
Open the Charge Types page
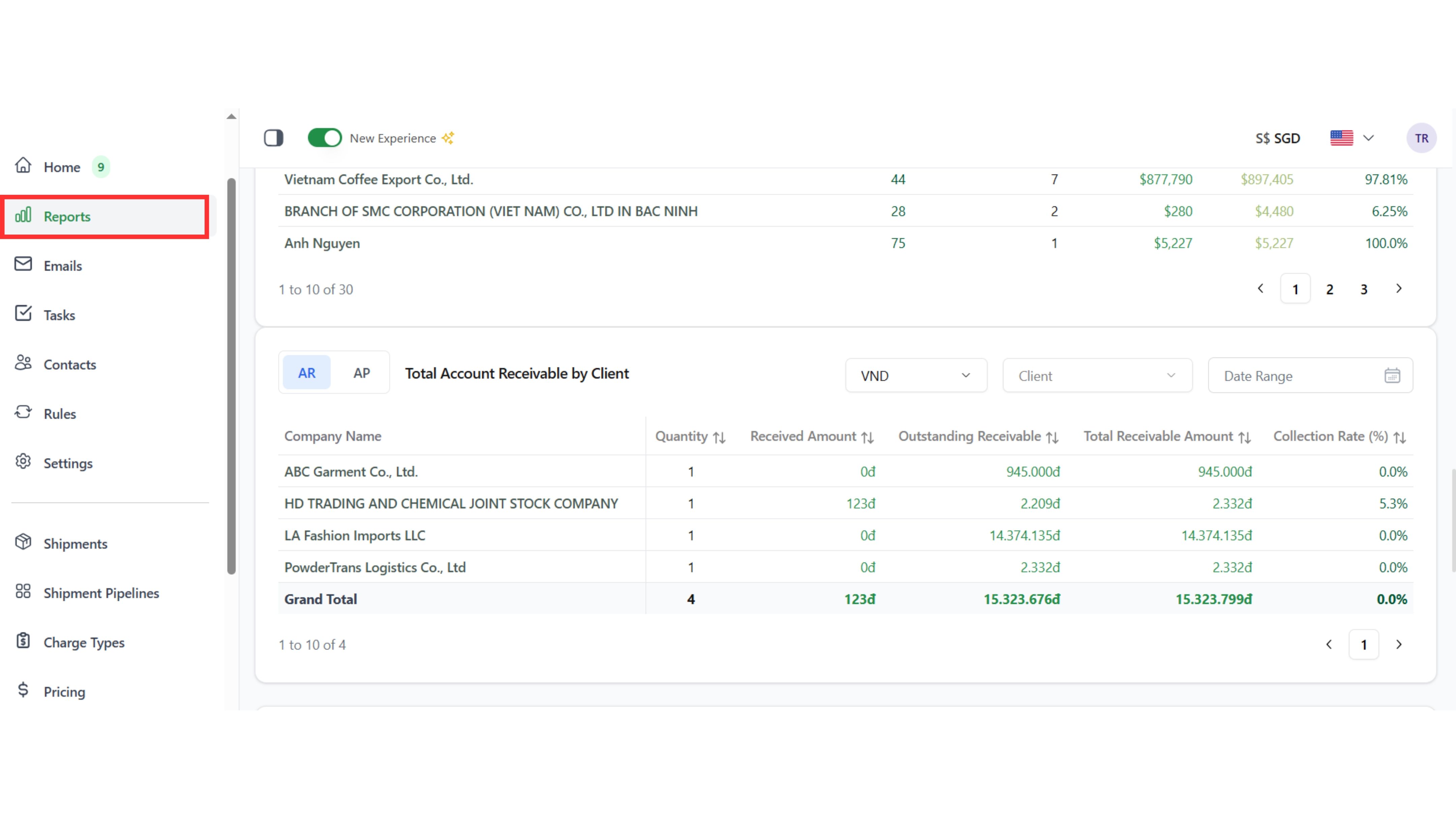[84, 642]
